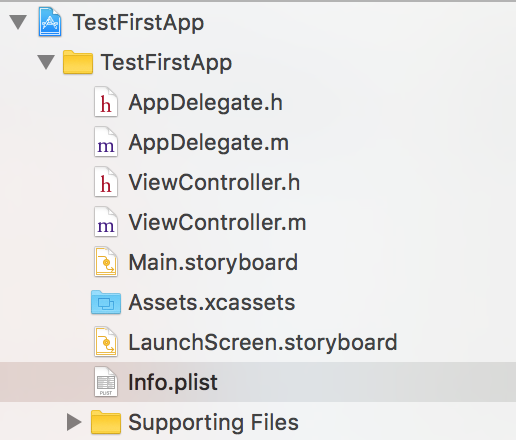
Task: Click the Main.storyboard file icon
Action: (x=106, y=262)
